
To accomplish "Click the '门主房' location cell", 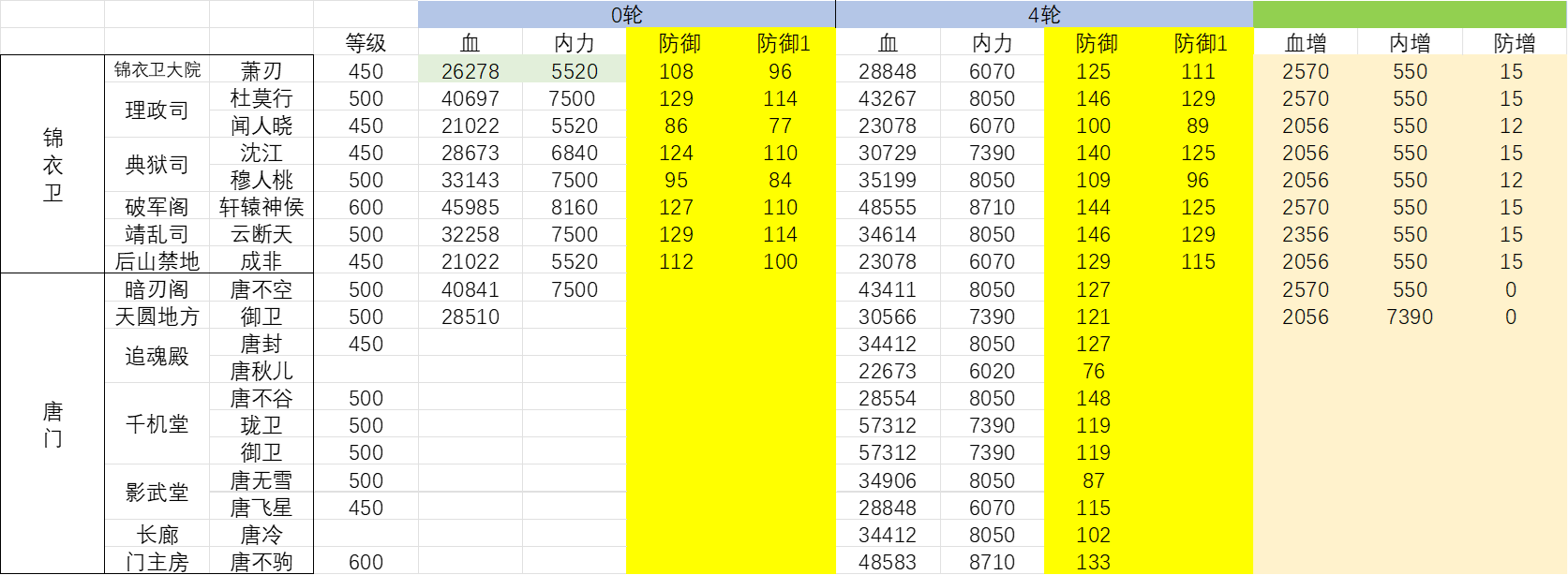I will (157, 562).
